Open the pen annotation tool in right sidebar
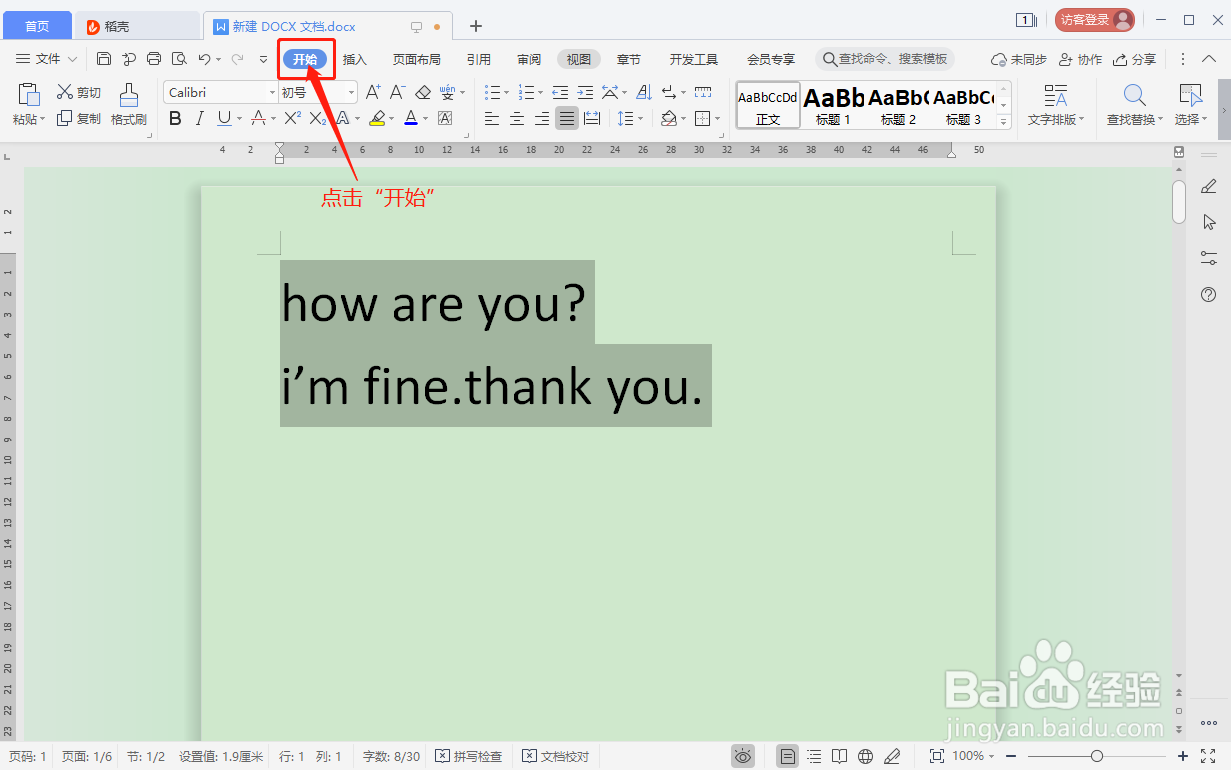Screen dimensions: 1231x770 (x=1208, y=186)
